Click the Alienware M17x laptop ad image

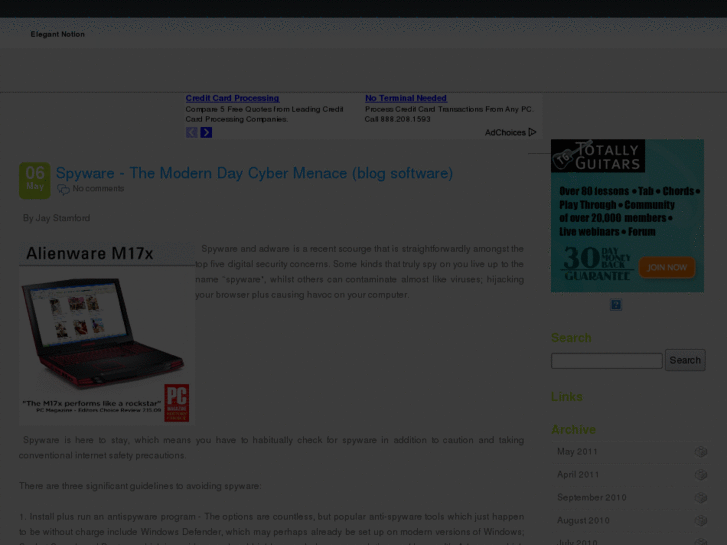coord(107,333)
